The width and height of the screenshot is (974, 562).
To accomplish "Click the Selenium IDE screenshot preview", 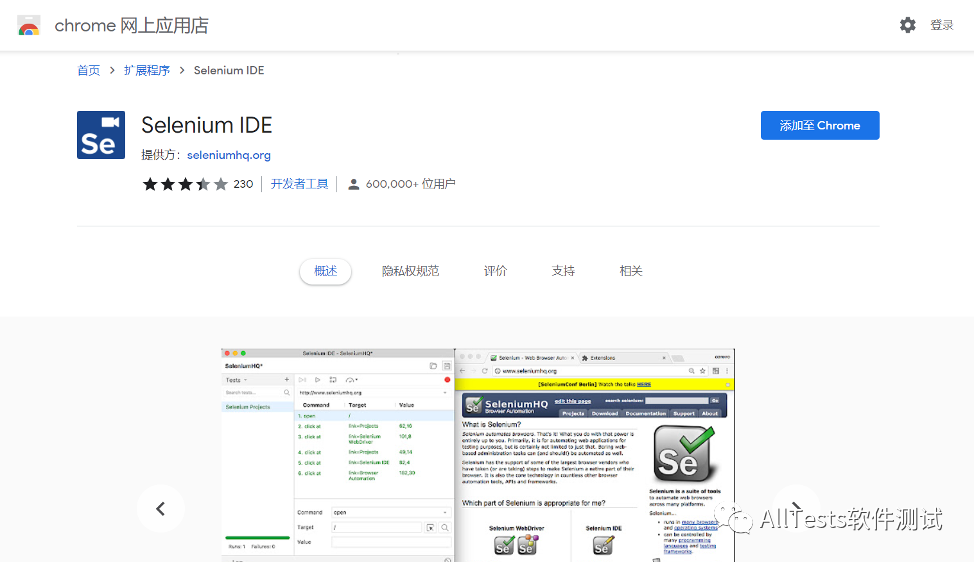I will pyautogui.click(x=478, y=455).
